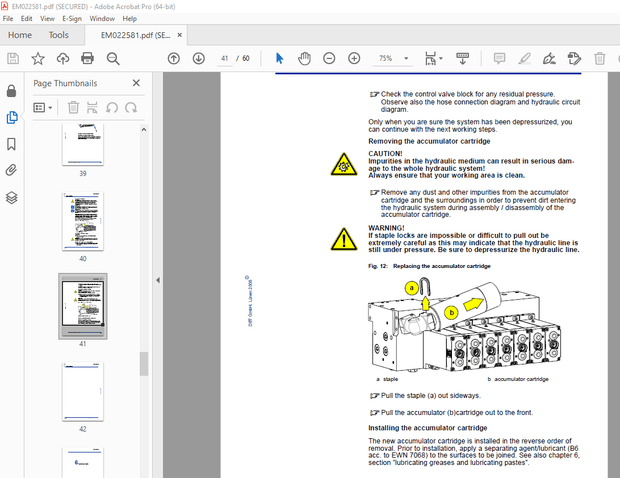Switch to the Tools tab
Image resolution: width=620 pixels, height=478 pixels.
click(59, 35)
